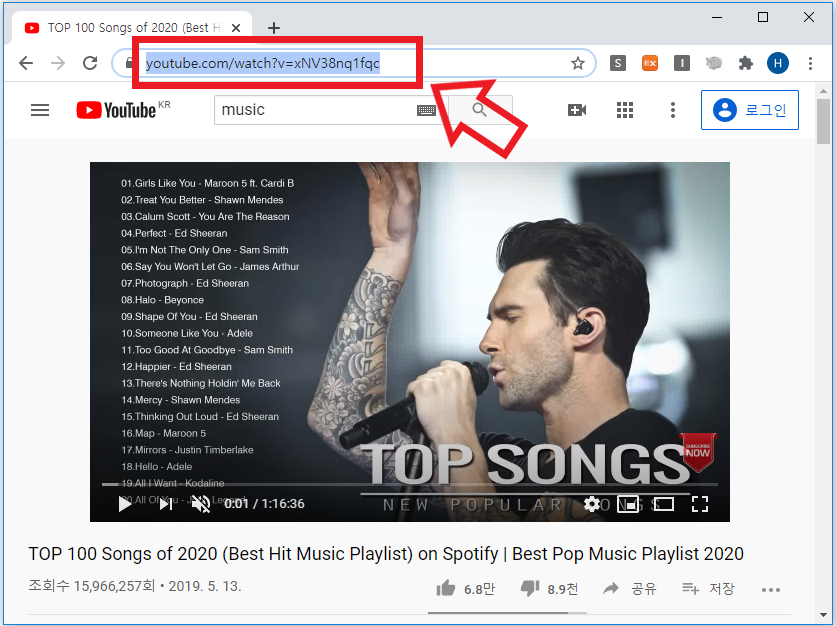836x626 pixels.
Task: Click the video progress bar
Action: point(409,484)
